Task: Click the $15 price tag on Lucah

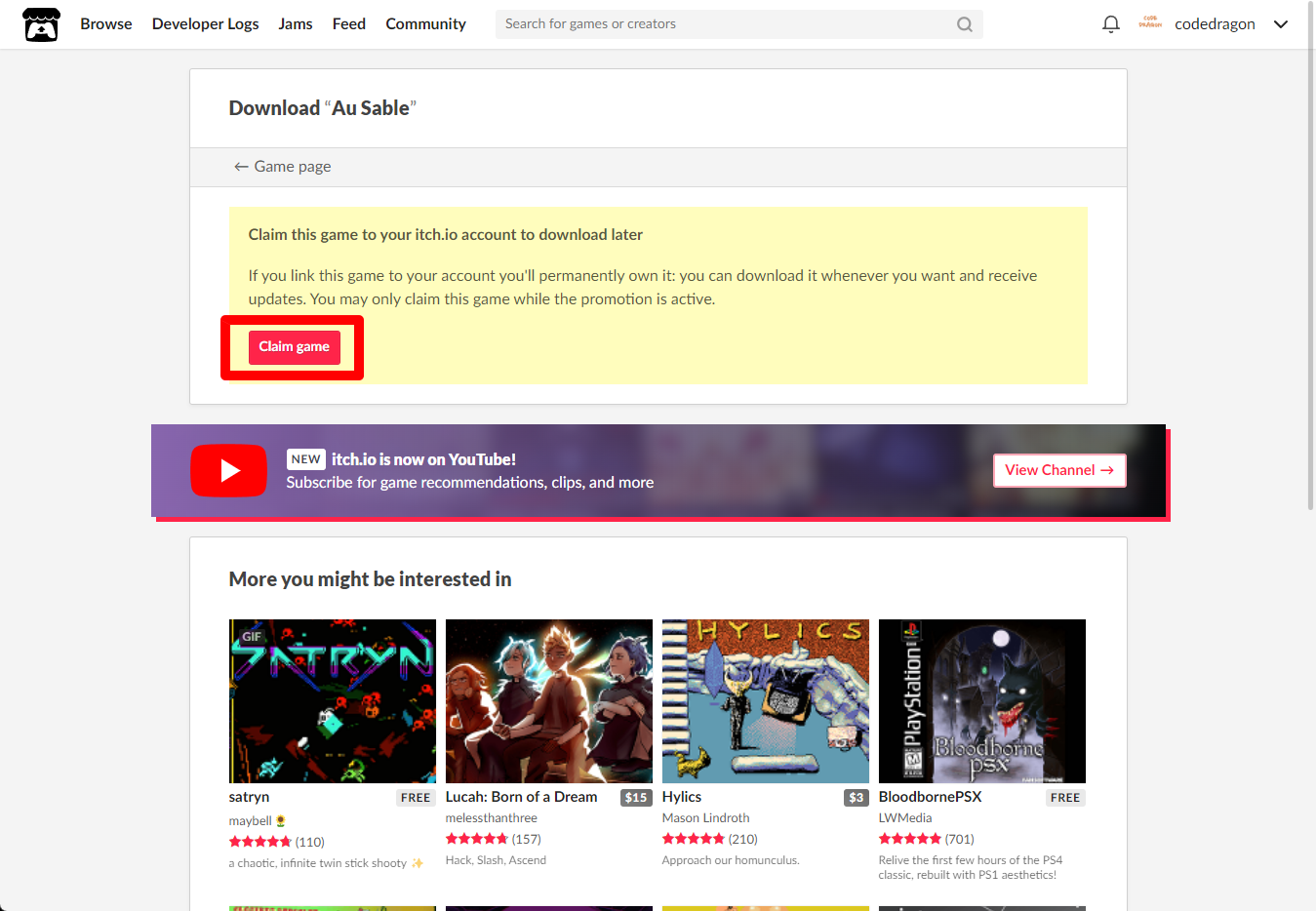Action: point(636,798)
